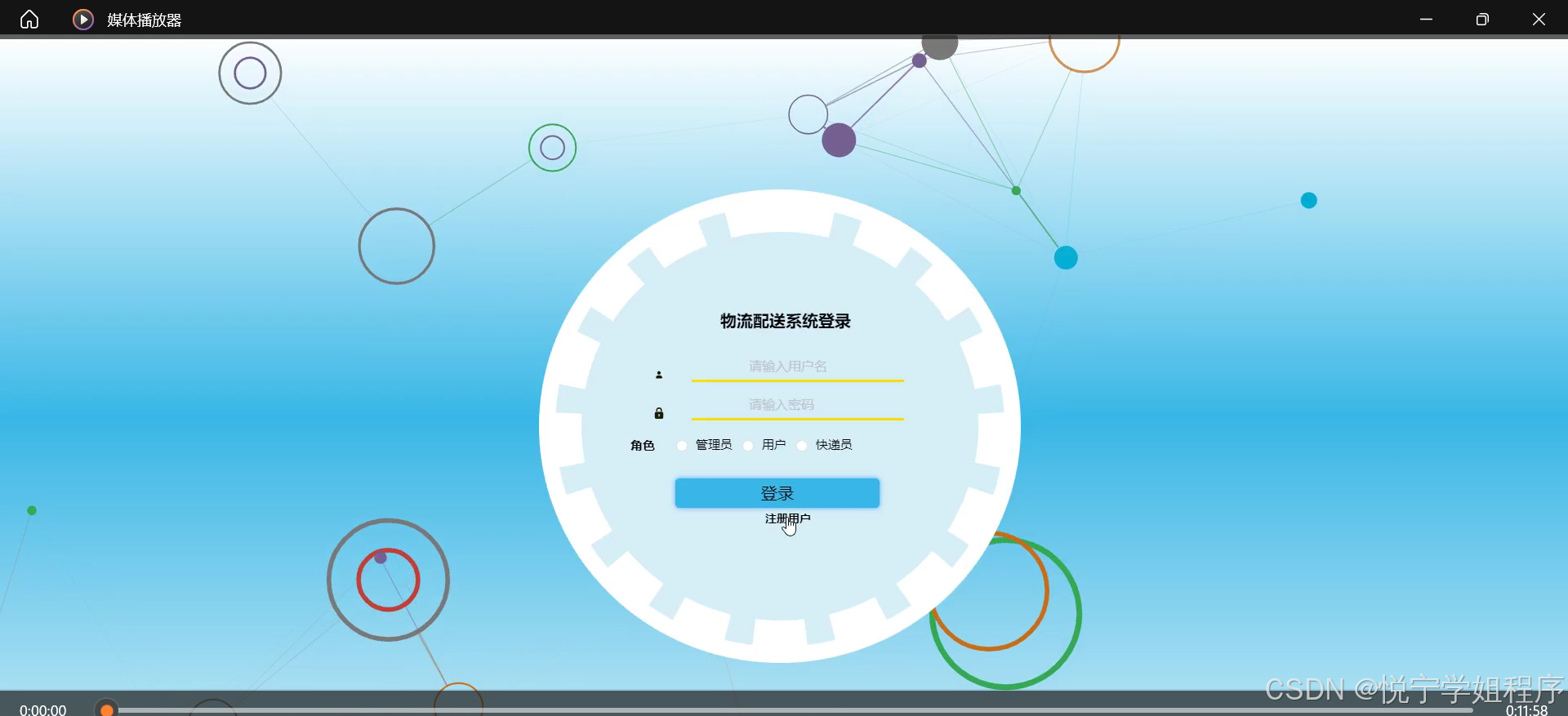Select the 管理员 role radio button
The image size is (1568, 716).
[x=682, y=445]
